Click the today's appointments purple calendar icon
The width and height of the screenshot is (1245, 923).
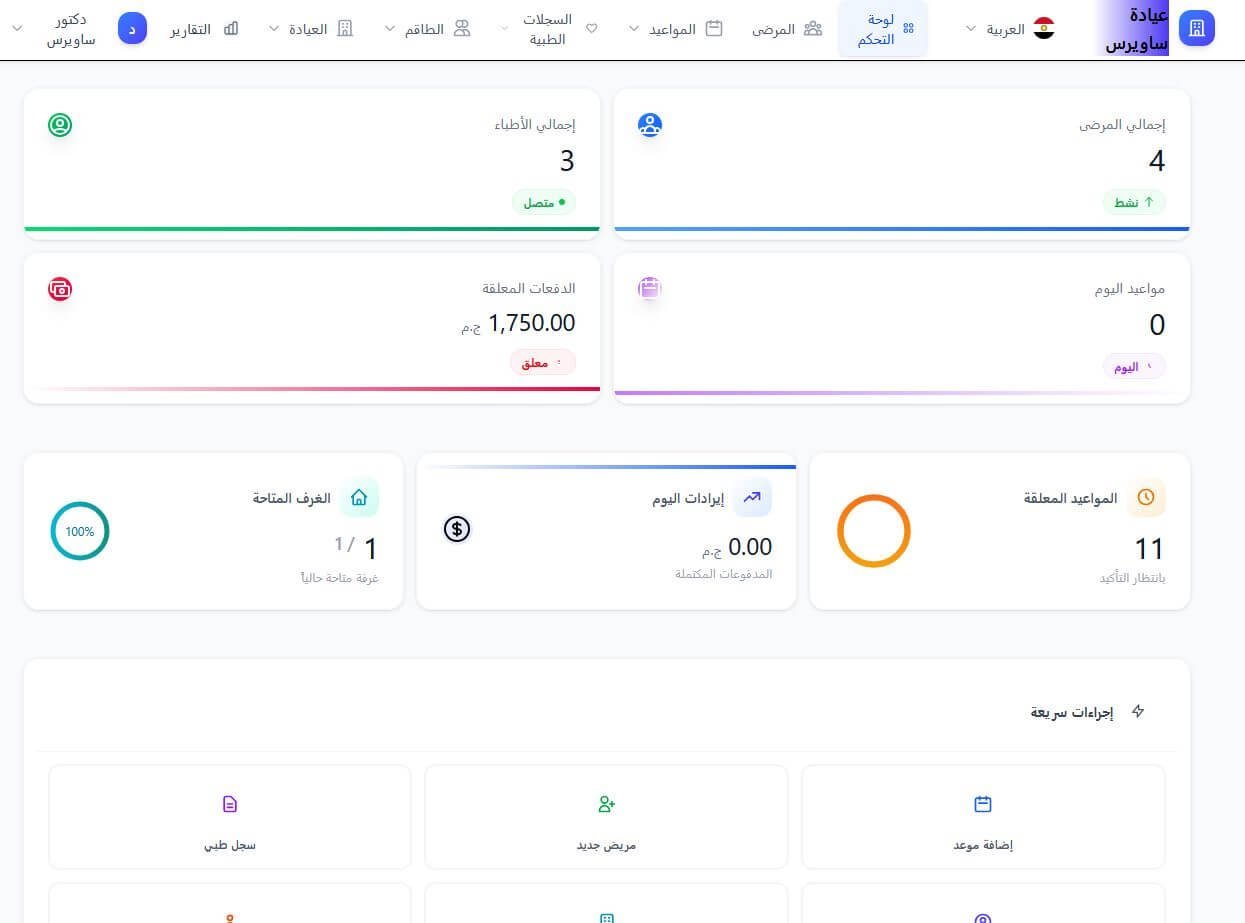[x=650, y=289]
